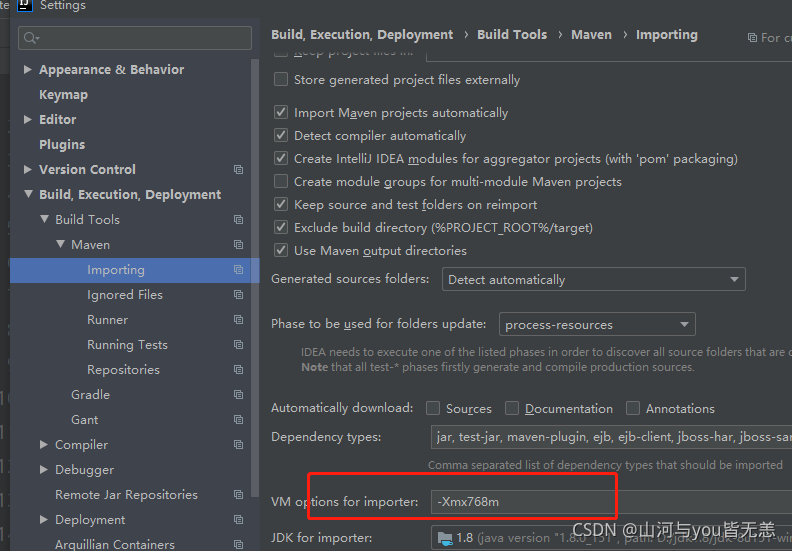Open Repositories settings page

(123, 370)
